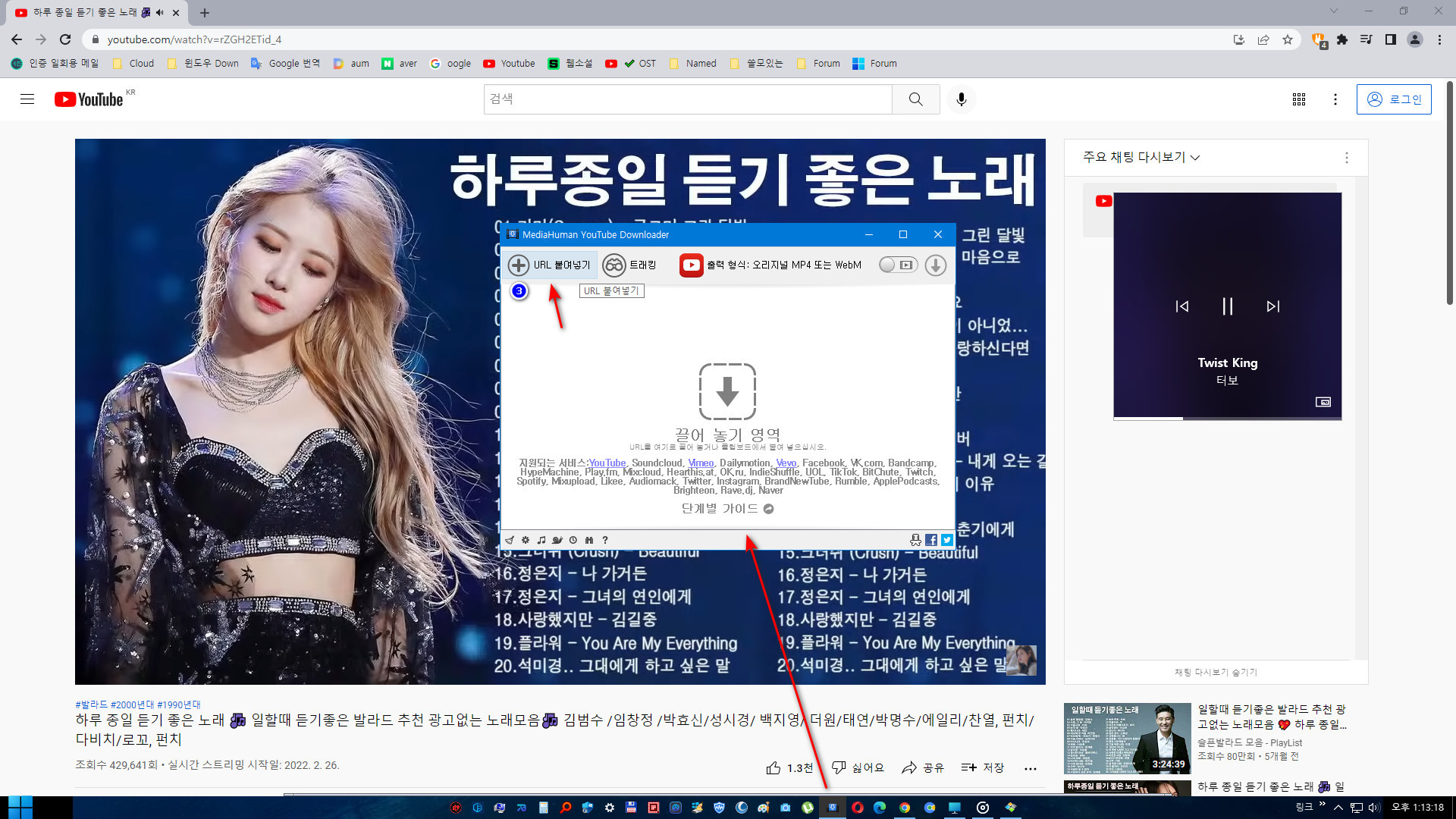Click the broom clear-list icon in downloader
1456x819 pixels.
tap(510, 540)
